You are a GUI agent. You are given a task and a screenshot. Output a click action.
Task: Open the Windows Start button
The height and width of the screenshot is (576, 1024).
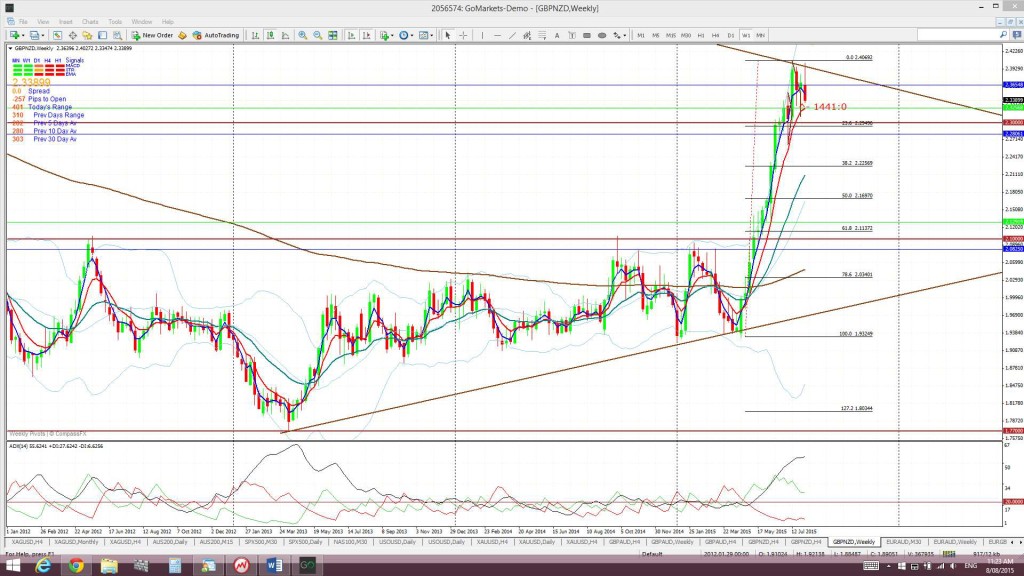click(13, 566)
